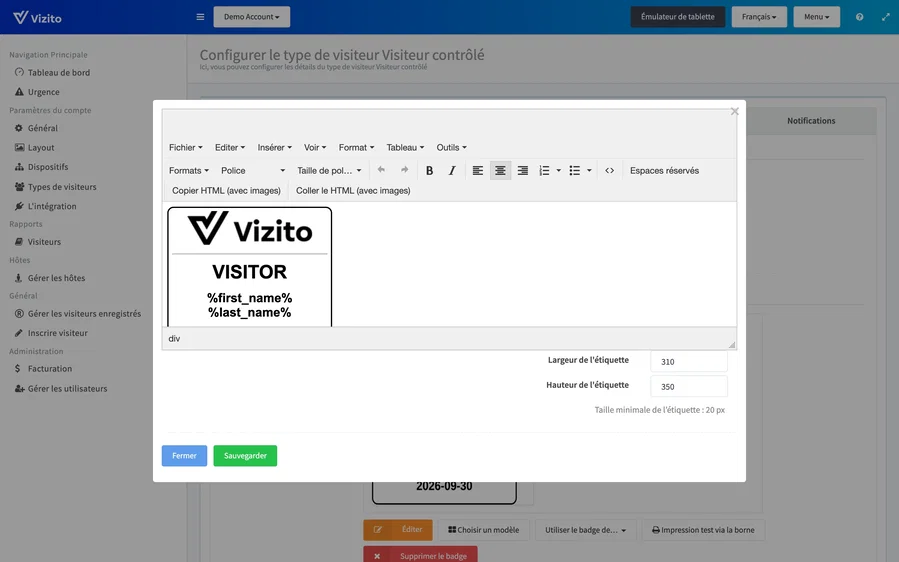Go to Urgence in the sidebar
899x562 pixels.
click(37, 92)
